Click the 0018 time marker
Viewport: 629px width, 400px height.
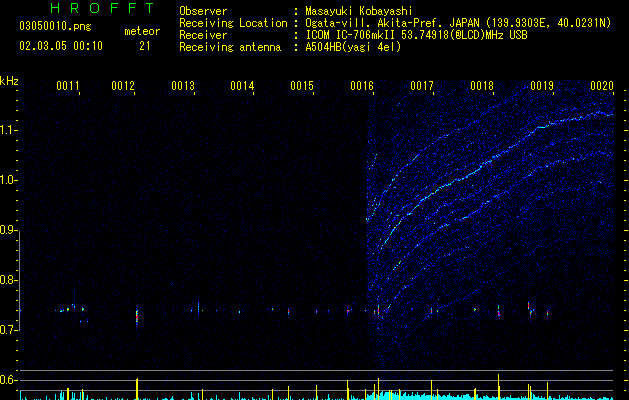point(482,86)
